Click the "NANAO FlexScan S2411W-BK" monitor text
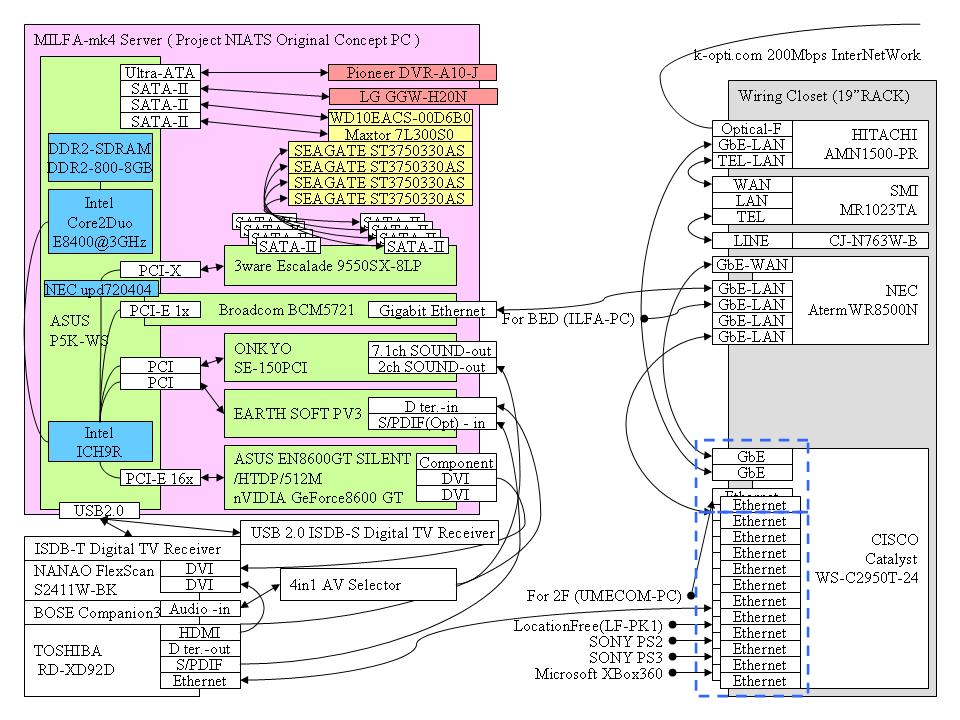The width and height of the screenshot is (960, 720). [x=94, y=580]
